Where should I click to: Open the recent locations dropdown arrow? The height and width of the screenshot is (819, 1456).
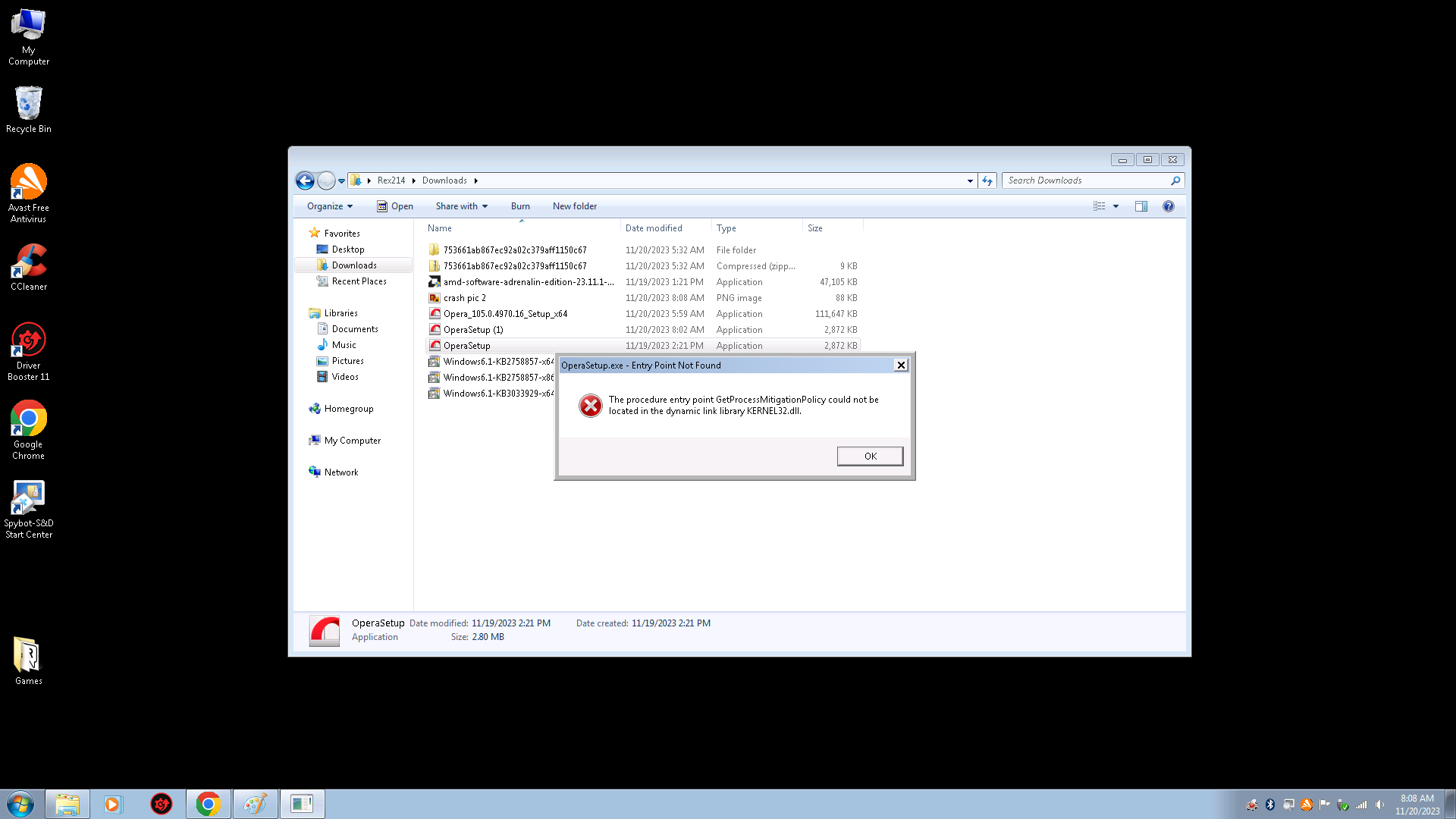click(x=342, y=180)
